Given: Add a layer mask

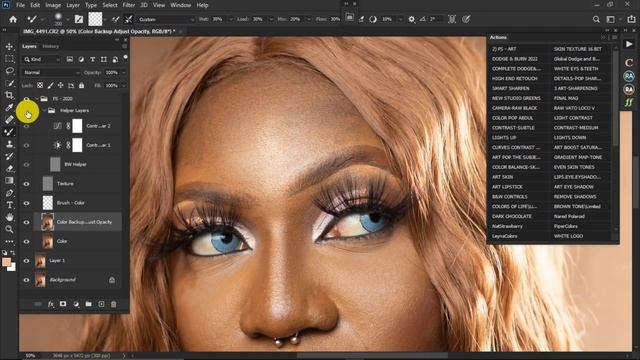Looking at the screenshot, I should tap(63, 304).
